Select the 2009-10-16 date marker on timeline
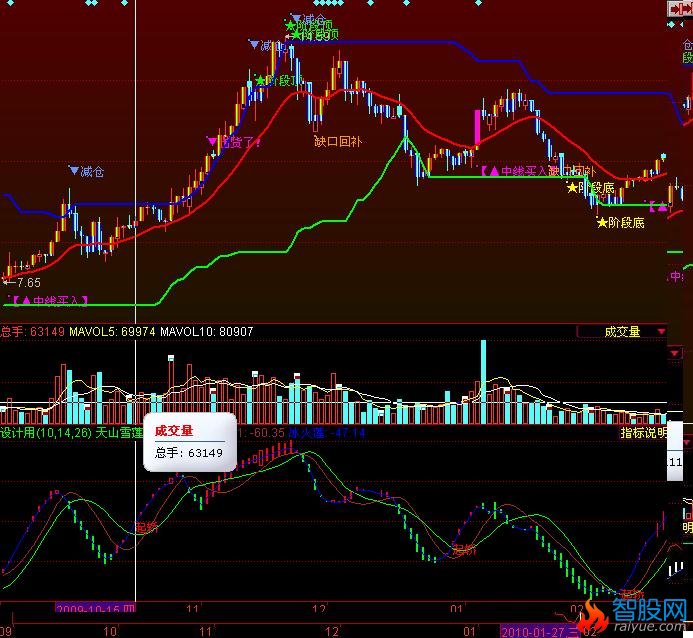The width and height of the screenshot is (693, 638). (95, 608)
